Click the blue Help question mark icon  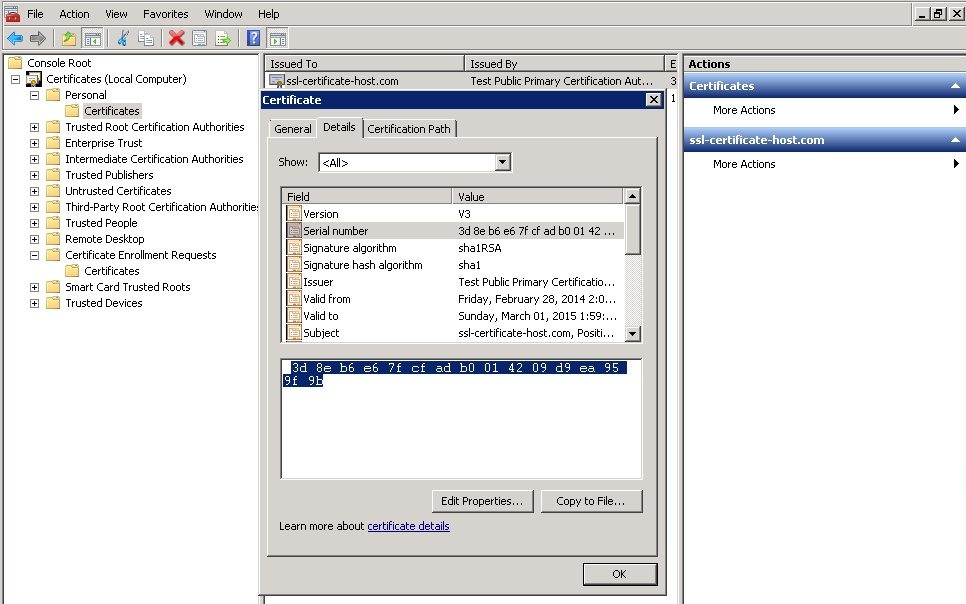tap(254, 38)
